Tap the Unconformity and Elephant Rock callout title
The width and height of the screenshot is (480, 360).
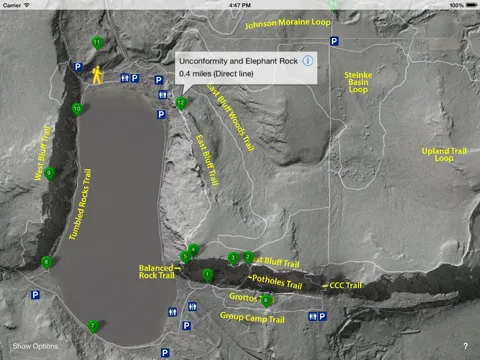238,61
